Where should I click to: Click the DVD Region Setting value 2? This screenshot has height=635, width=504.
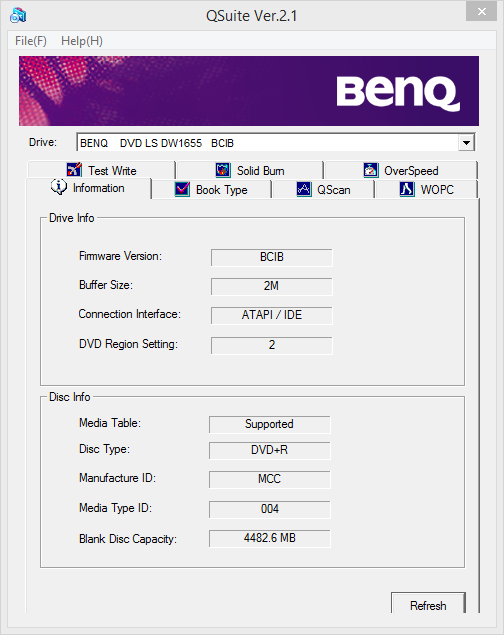(x=272, y=345)
